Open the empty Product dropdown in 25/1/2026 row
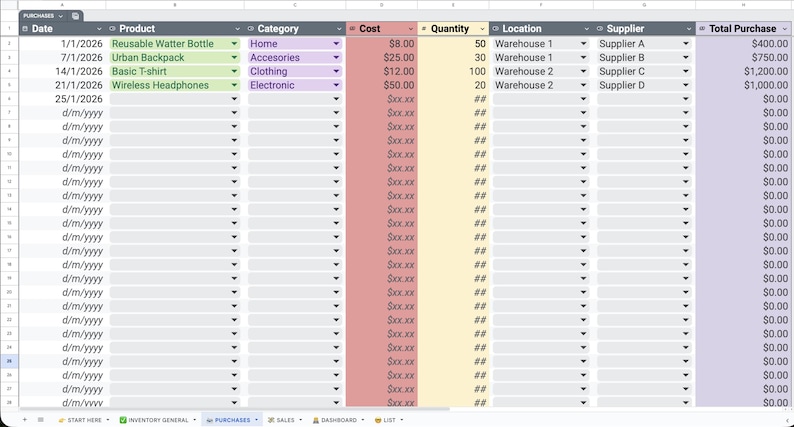 (x=234, y=99)
